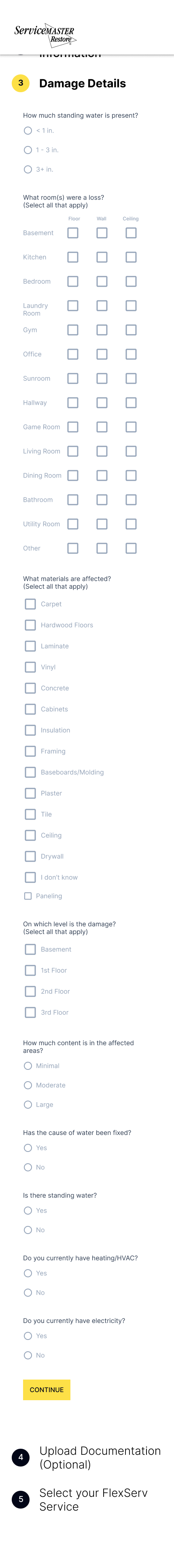Click the step 5 number circle
The image size is (174, 1568).
coord(21,1499)
